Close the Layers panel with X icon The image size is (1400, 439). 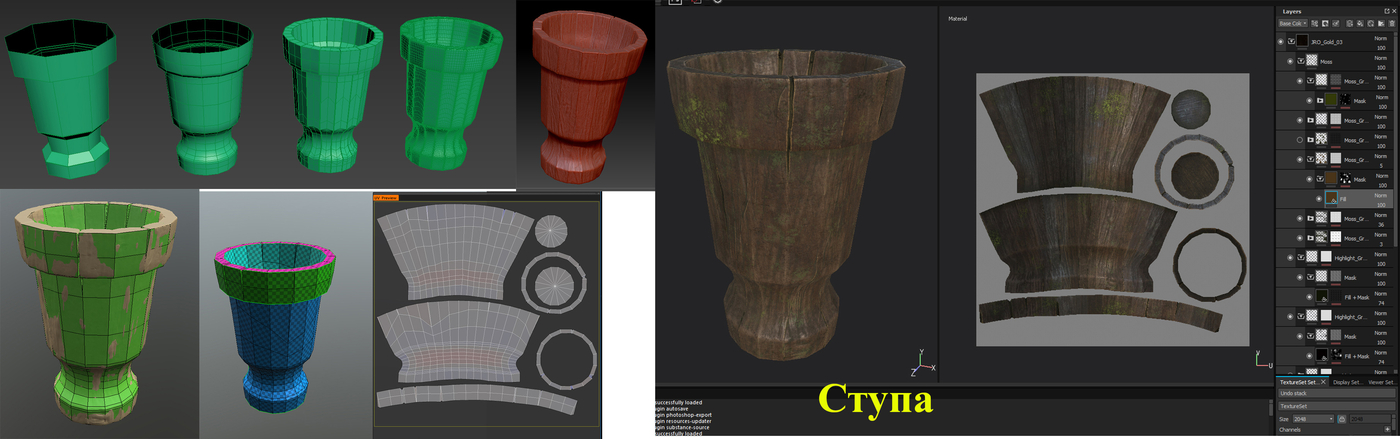[1394, 11]
